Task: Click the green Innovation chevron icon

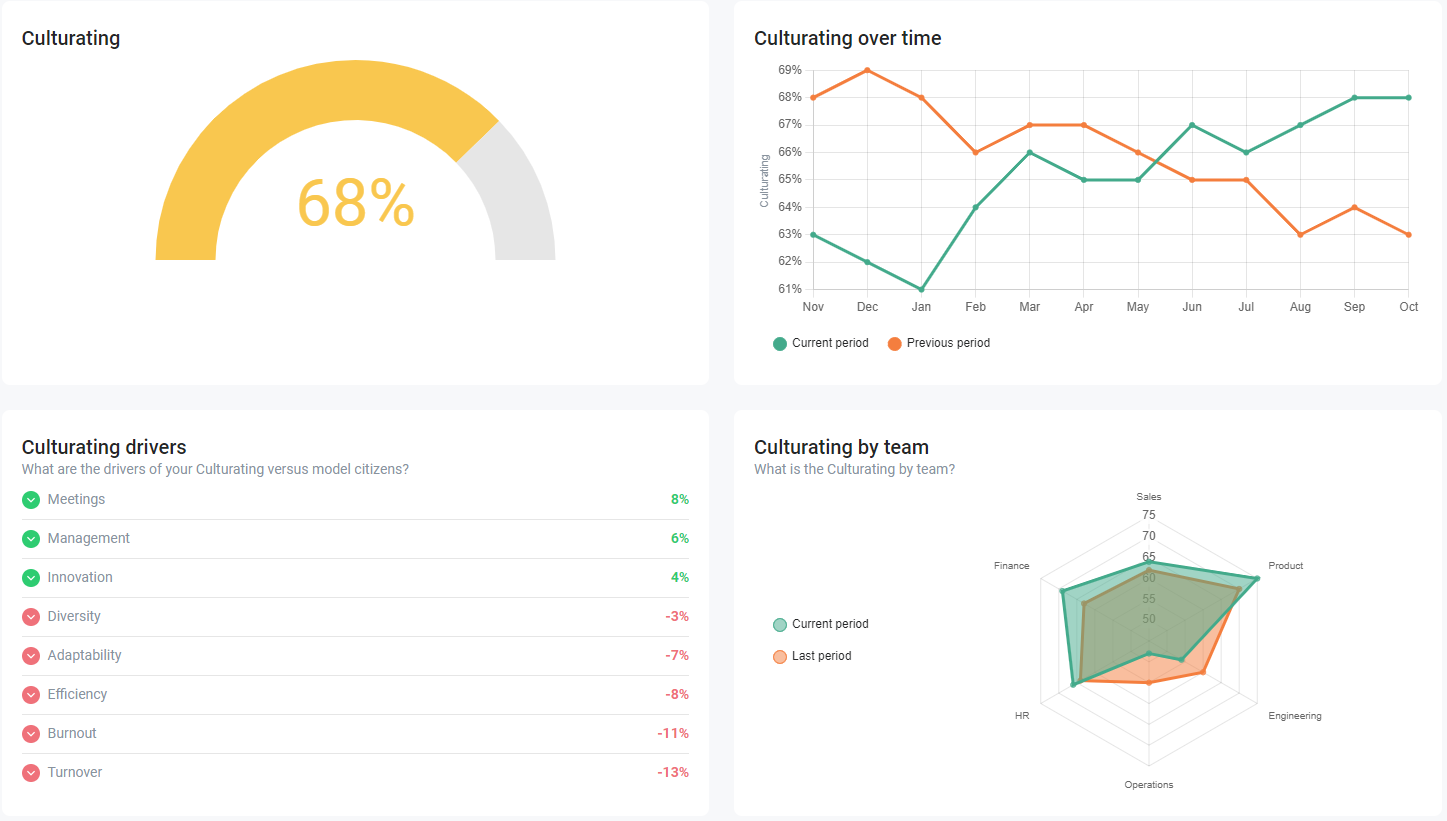Action: (x=31, y=578)
